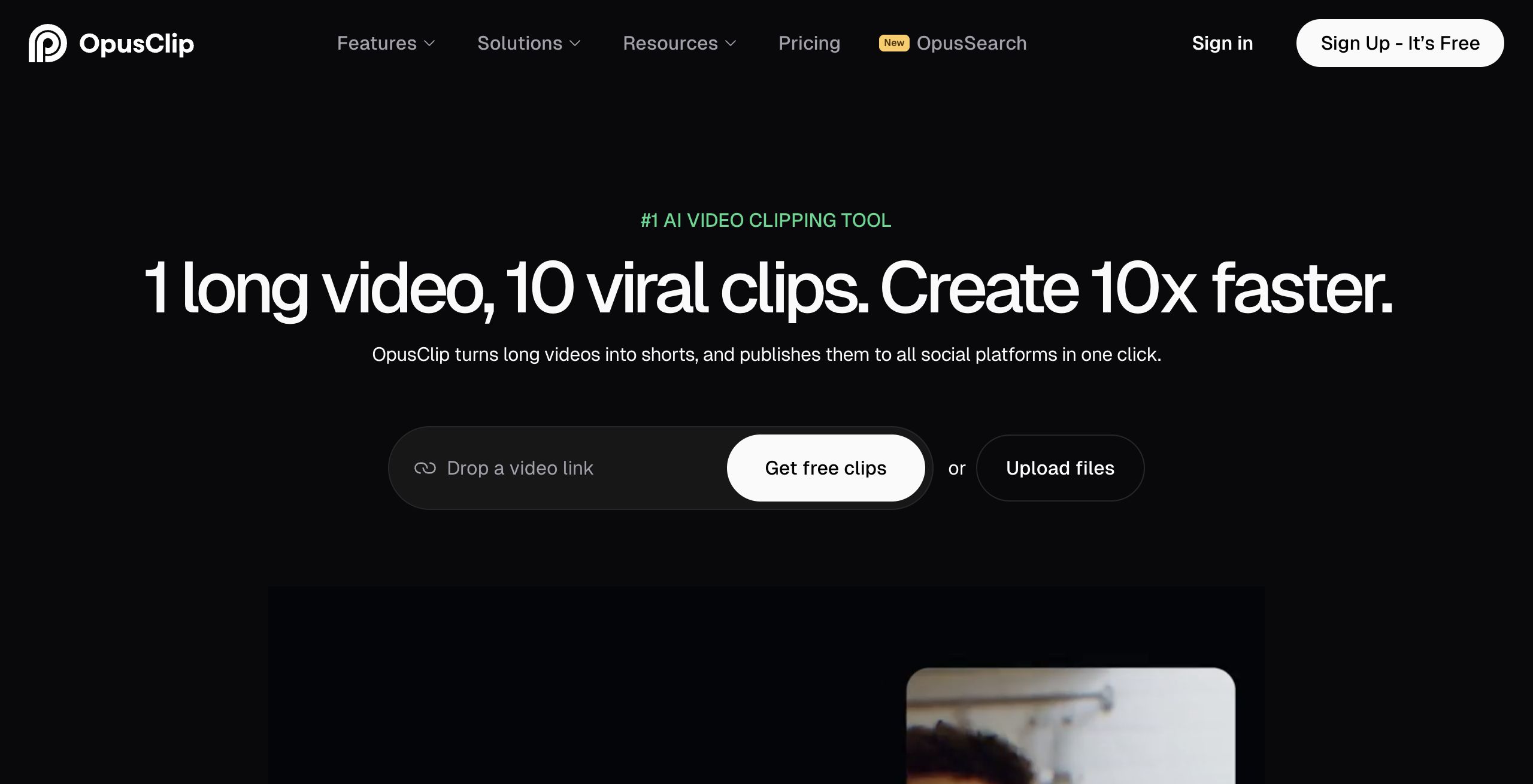The image size is (1533, 784).
Task: Open OpusSearch from the navigation
Action: (971, 43)
